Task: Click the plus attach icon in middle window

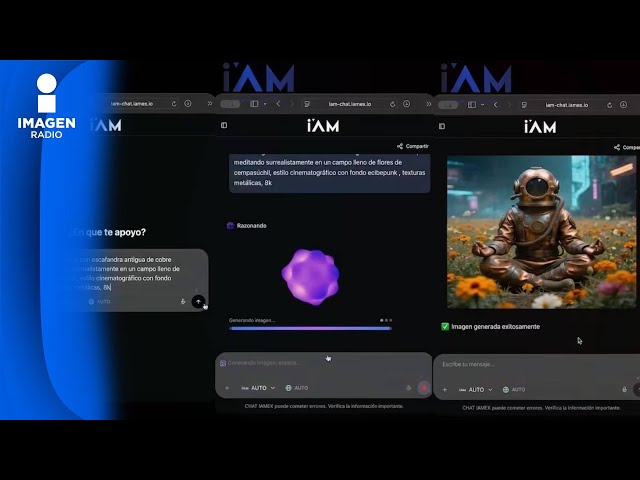Action: click(x=227, y=388)
